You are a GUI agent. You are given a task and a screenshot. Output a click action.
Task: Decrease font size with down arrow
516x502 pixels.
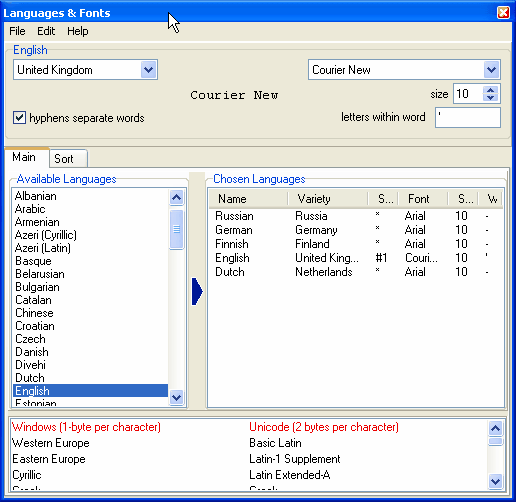[x=490, y=98]
